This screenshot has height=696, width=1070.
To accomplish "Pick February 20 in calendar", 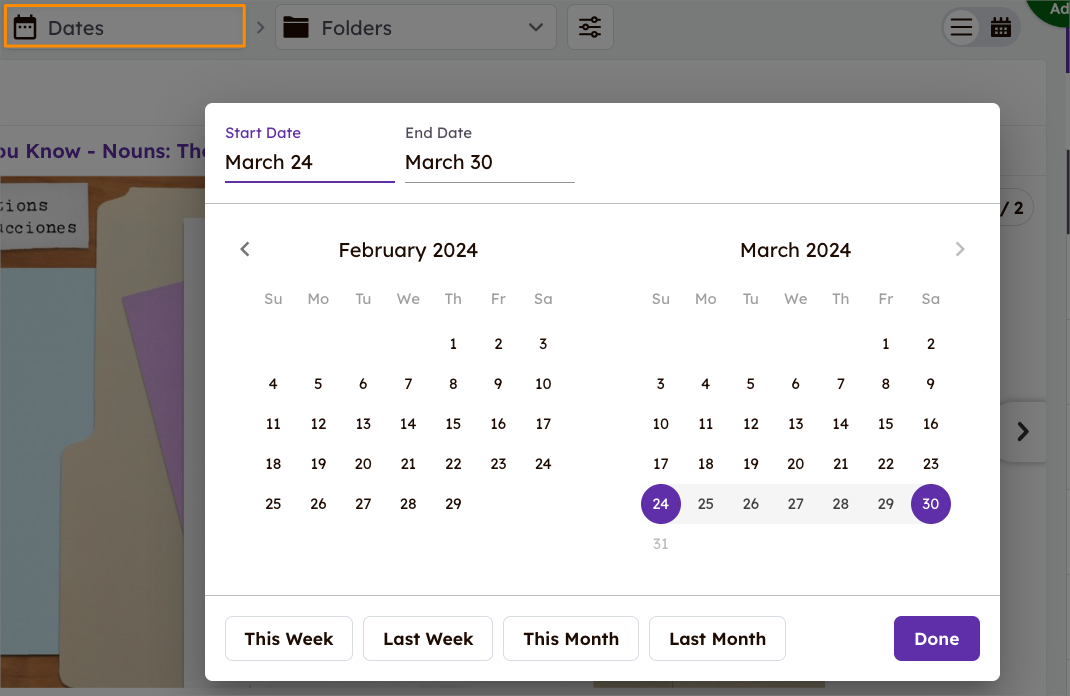I will point(363,464).
